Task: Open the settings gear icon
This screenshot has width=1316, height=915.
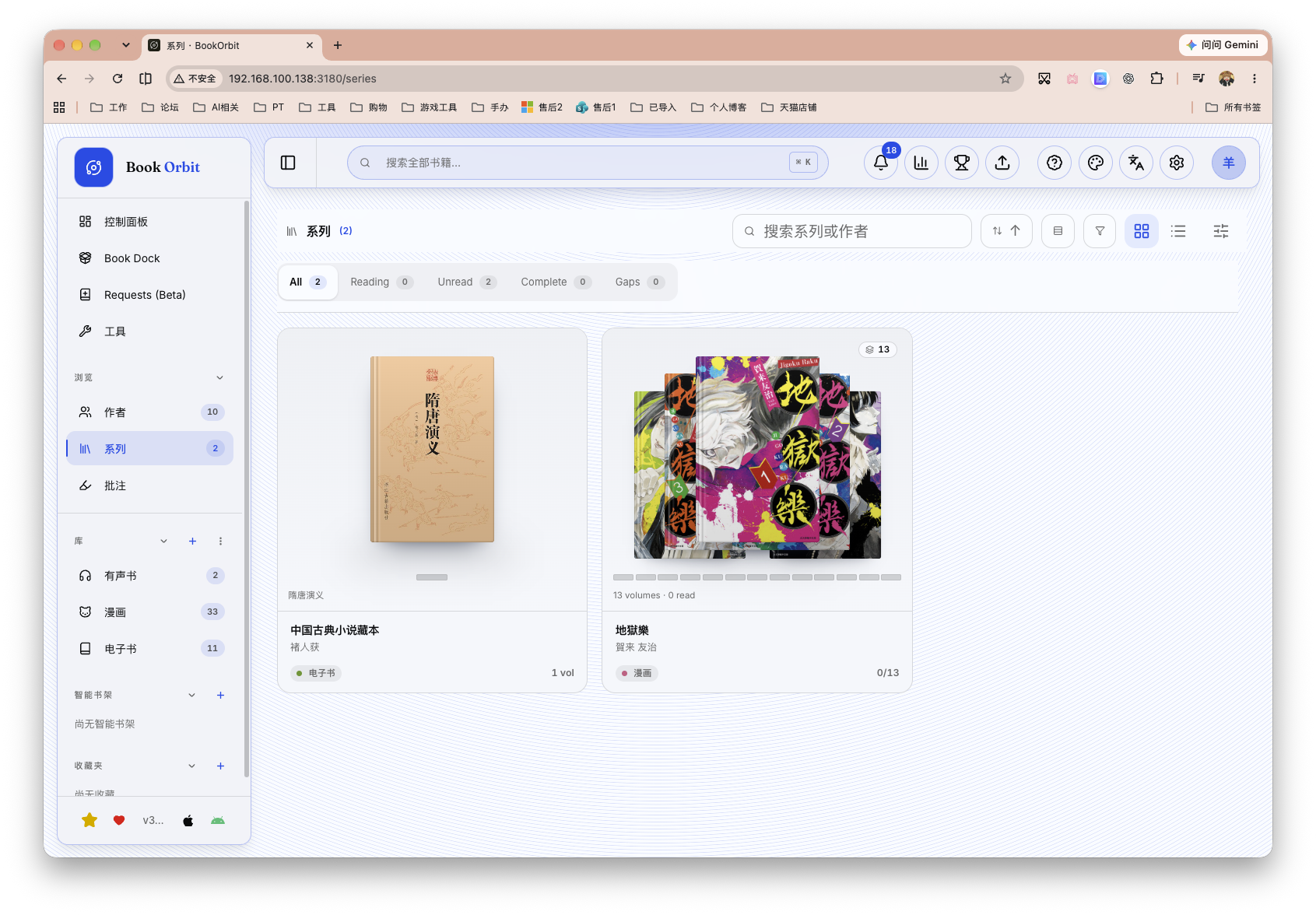Action: coord(1177,163)
